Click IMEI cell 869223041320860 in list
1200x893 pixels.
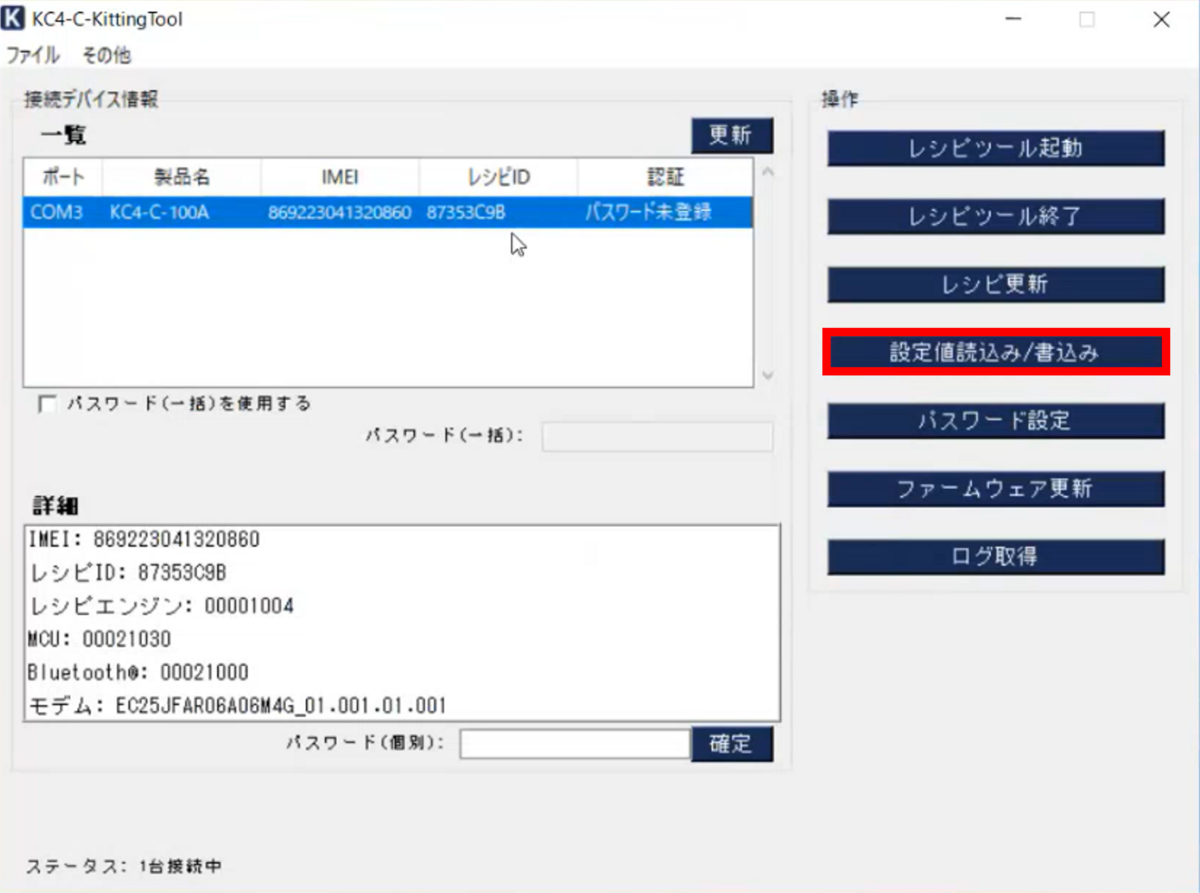340,212
